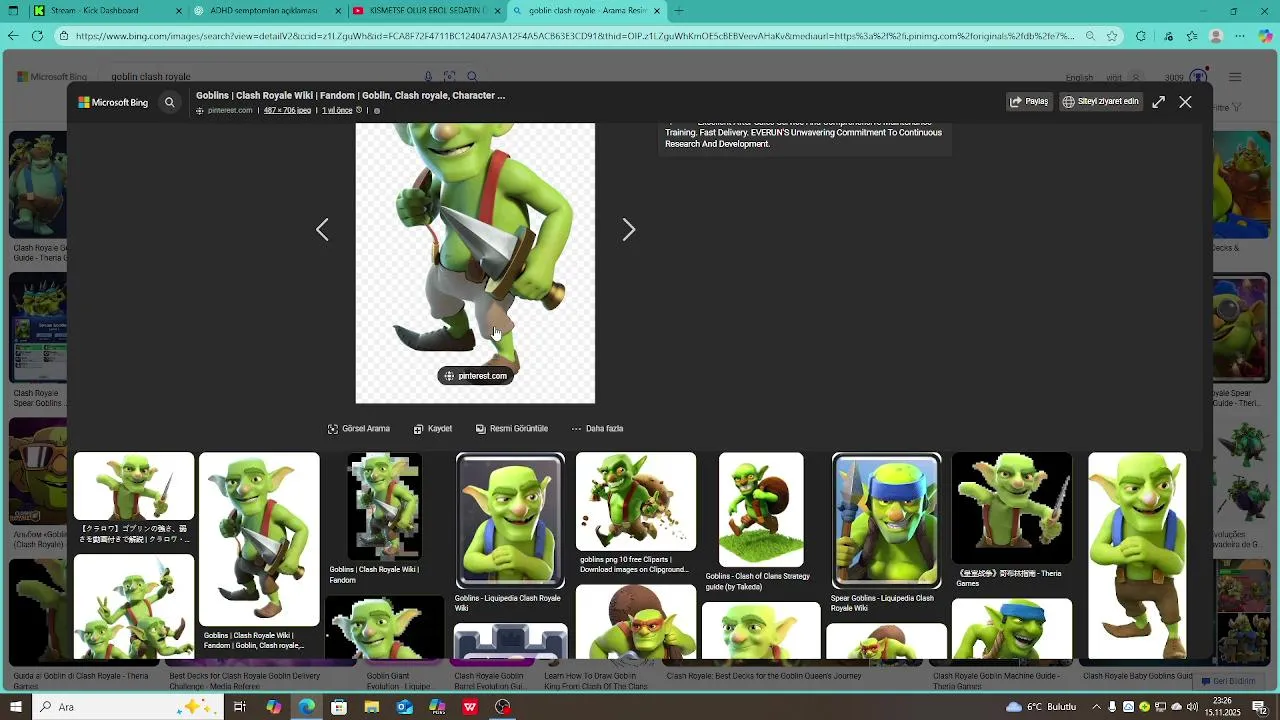The width and height of the screenshot is (1280, 720).
Task: Click the pinterest.com source badge on image
Action: coord(475,376)
